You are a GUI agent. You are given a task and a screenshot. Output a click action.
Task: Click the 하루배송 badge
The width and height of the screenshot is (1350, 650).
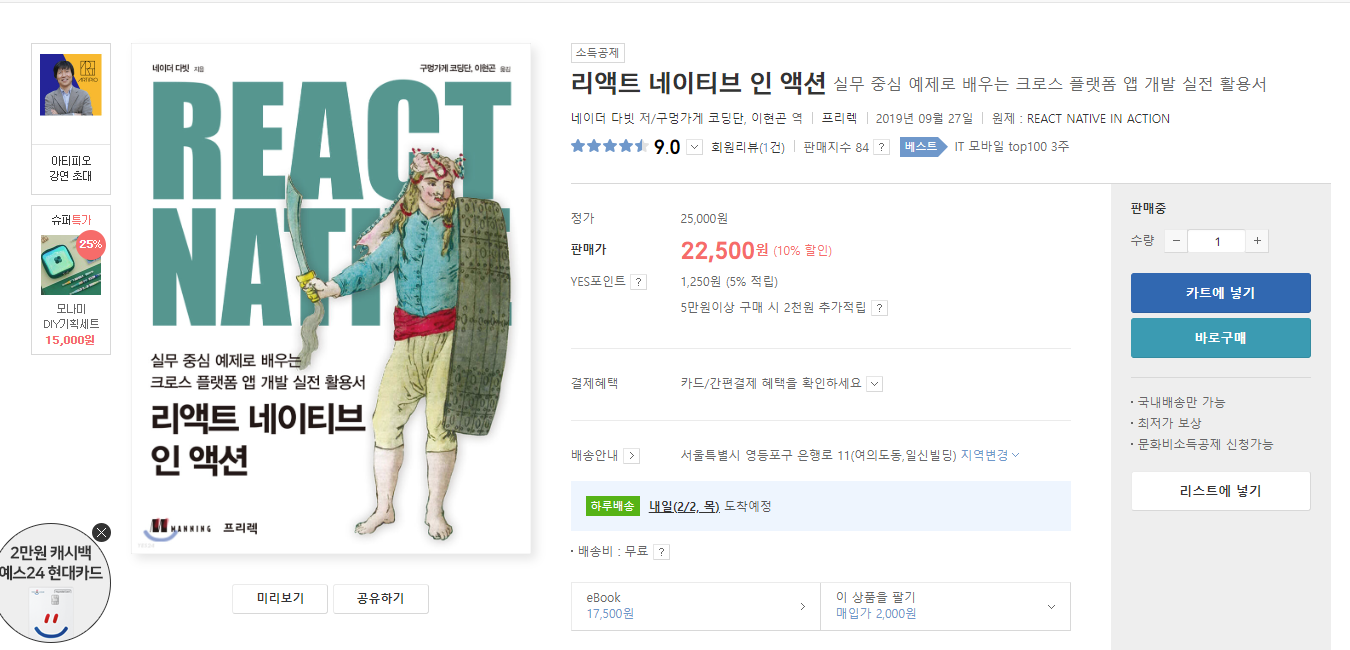click(x=612, y=506)
